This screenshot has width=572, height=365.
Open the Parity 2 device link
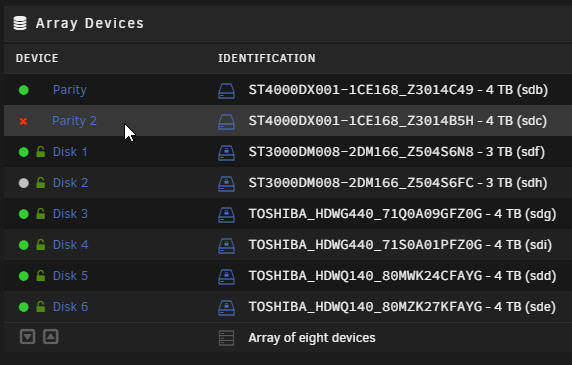coord(74,121)
